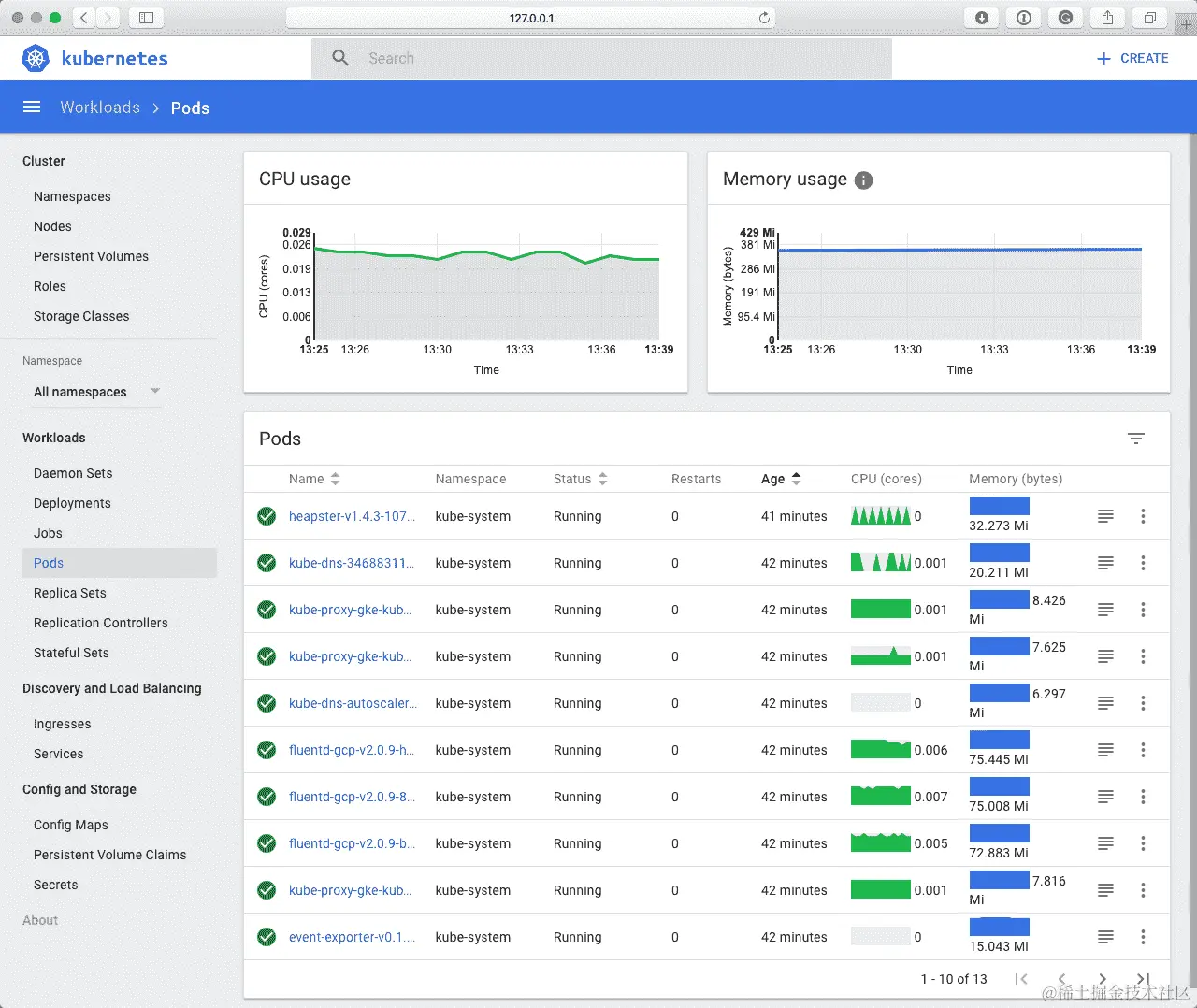Open actions menu for kube-dns-34688311 pod
The image size is (1197, 1008).
tap(1143, 563)
